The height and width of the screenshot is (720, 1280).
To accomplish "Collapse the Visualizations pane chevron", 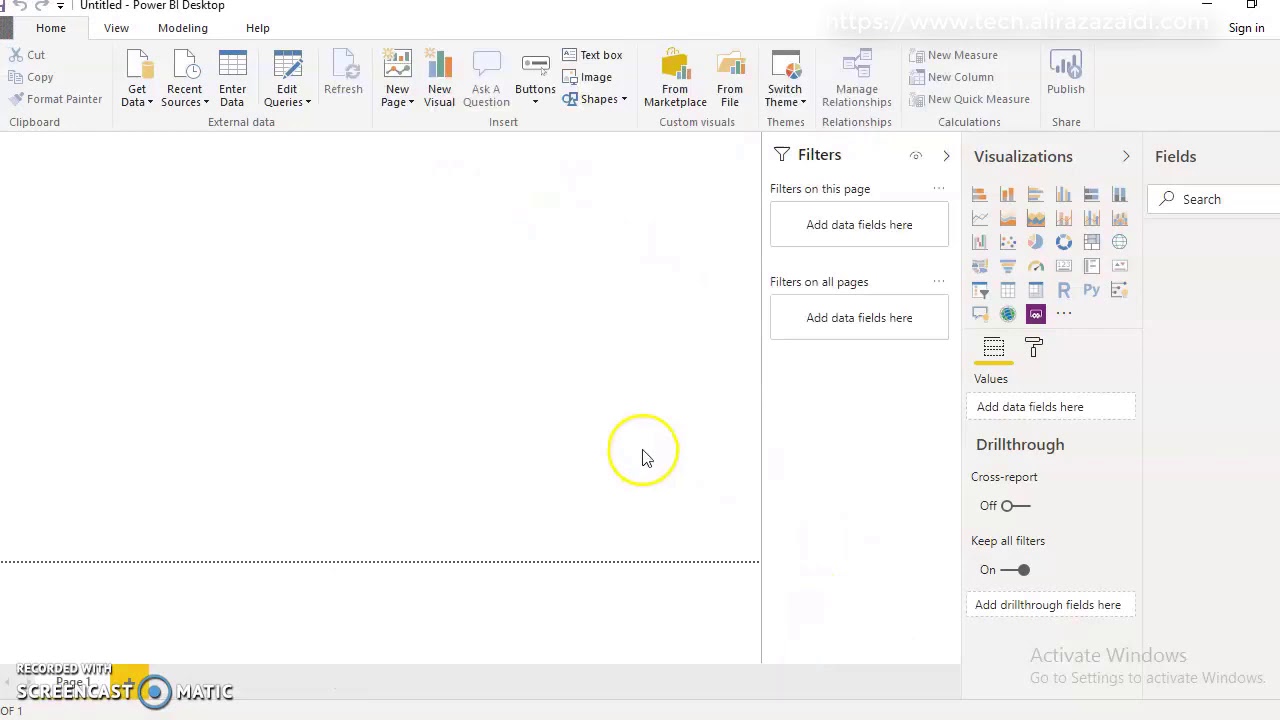I will (x=1126, y=156).
